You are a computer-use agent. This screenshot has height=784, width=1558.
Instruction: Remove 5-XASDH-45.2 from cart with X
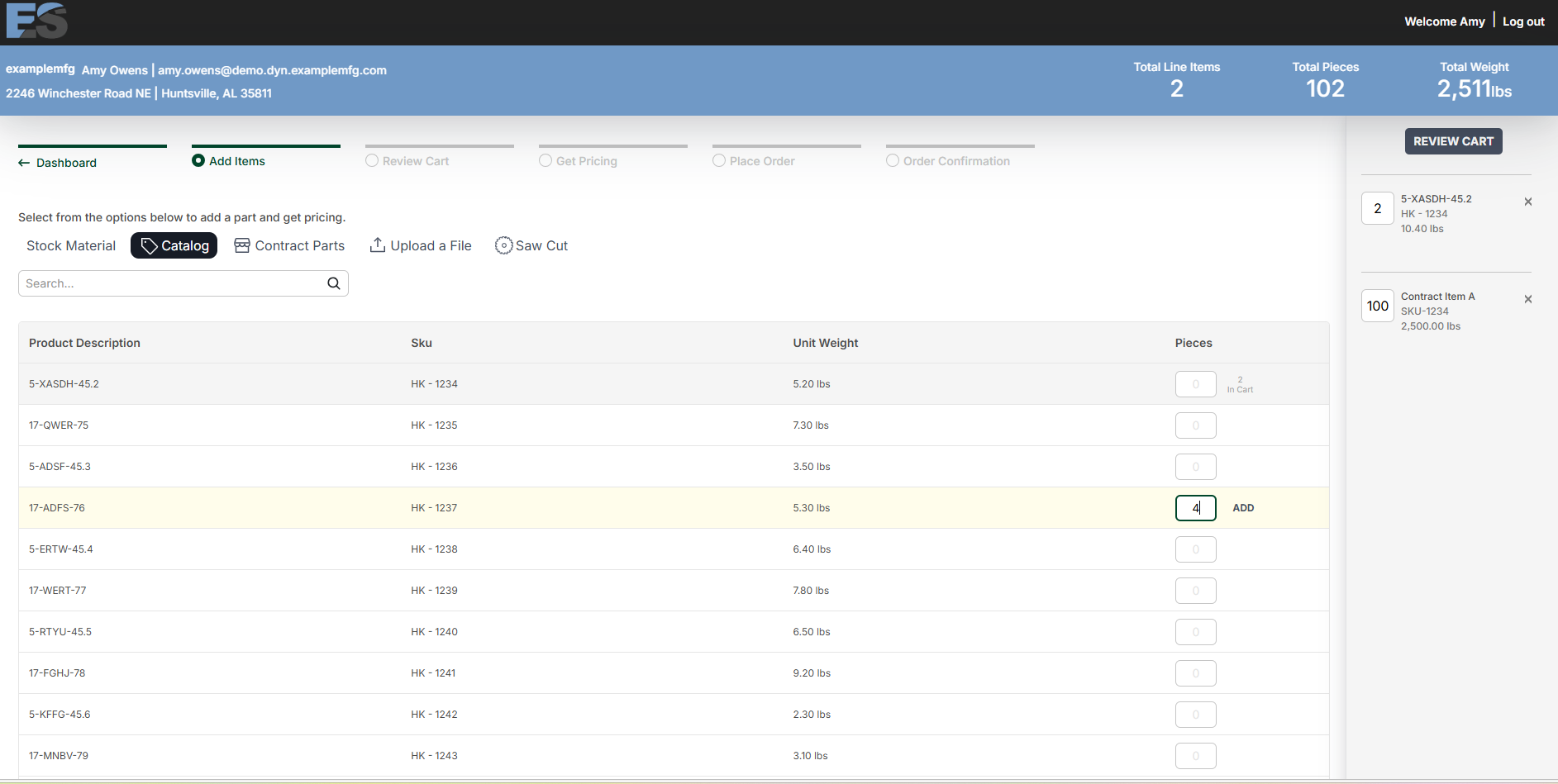coord(1528,202)
